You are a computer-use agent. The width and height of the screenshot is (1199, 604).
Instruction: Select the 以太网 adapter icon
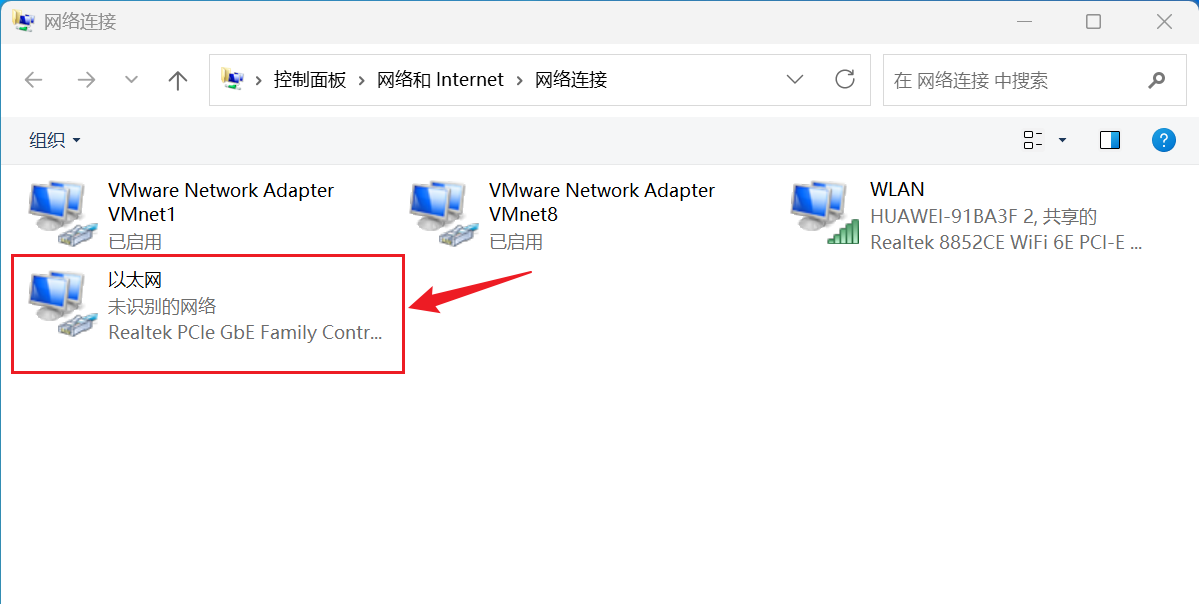pyautogui.click(x=63, y=304)
